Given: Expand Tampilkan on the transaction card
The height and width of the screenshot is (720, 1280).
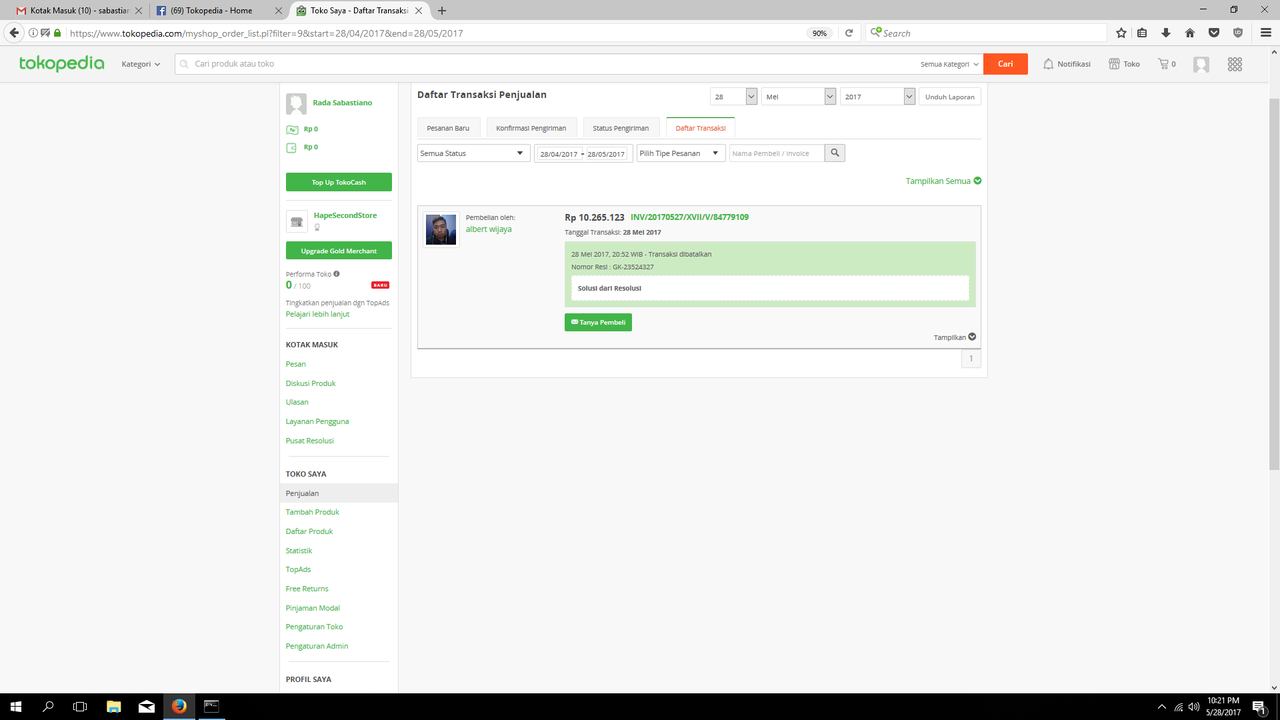Looking at the screenshot, I should click(x=955, y=337).
